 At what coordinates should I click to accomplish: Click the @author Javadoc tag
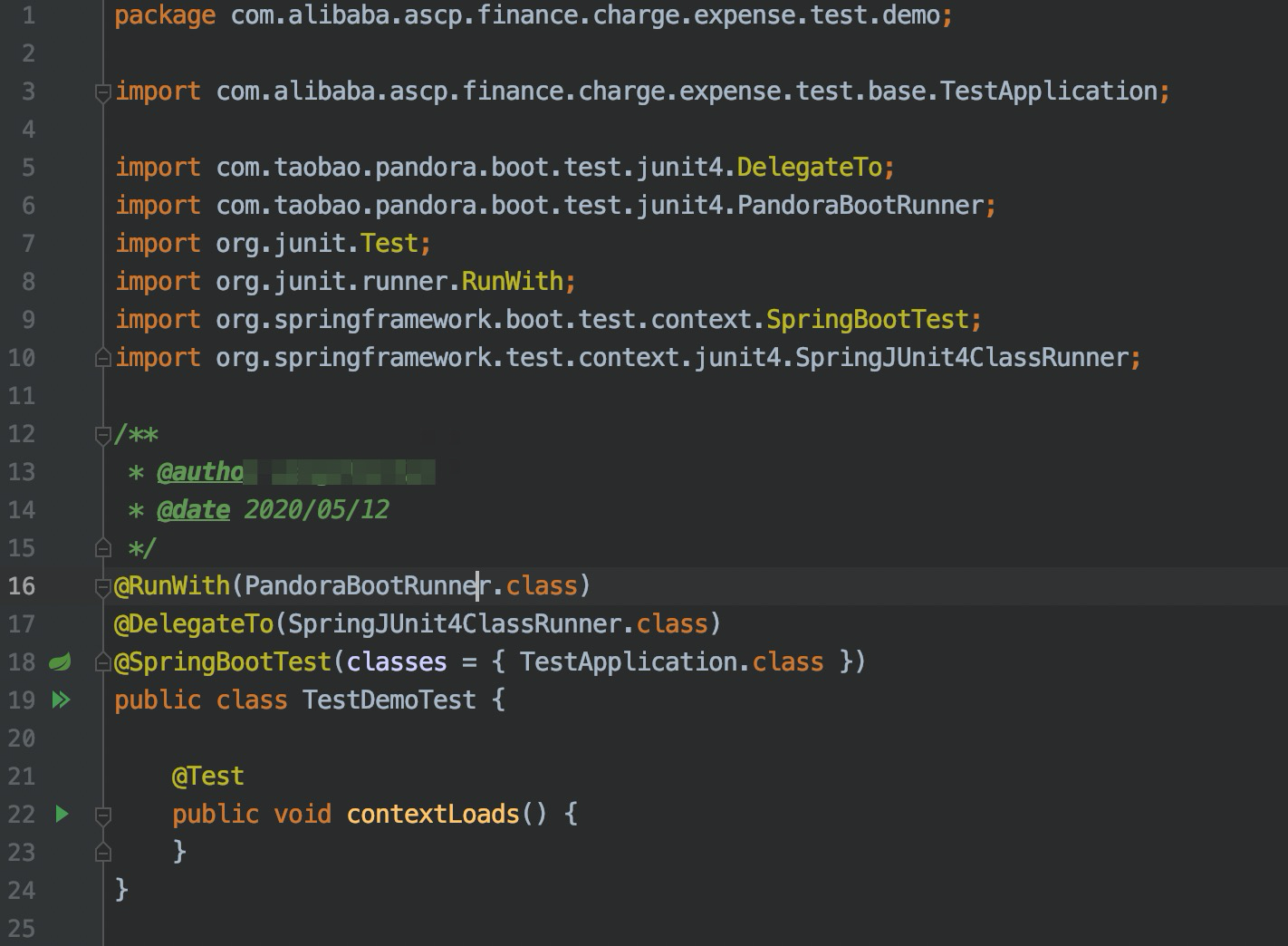pyautogui.click(x=200, y=471)
